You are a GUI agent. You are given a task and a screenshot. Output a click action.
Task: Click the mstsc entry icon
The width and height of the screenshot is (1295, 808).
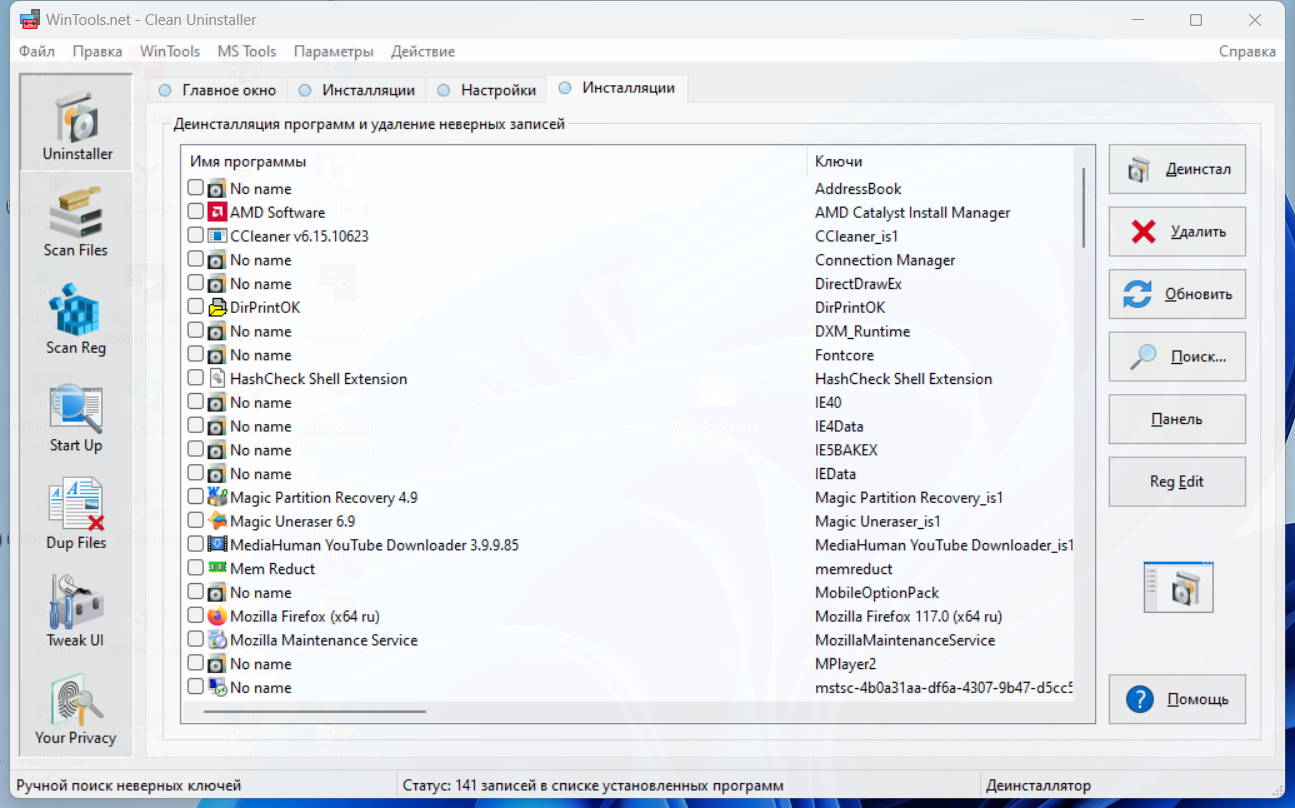(x=217, y=687)
